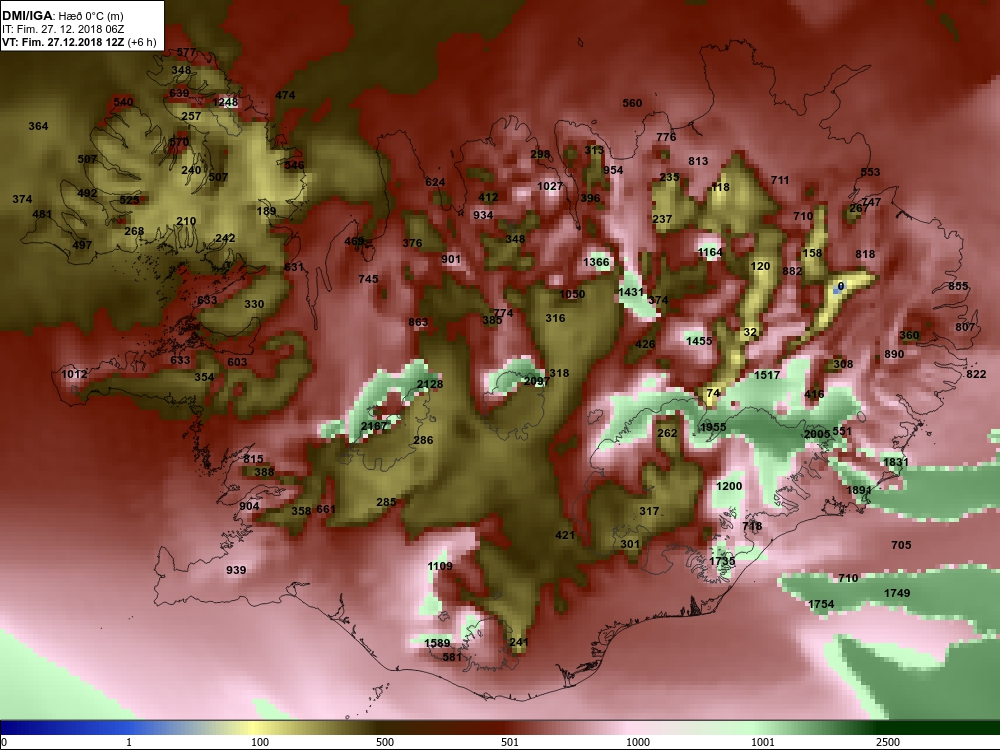The width and height of the screenshot is (1000, 750).
Task: Click the map value 1027
Action: pos(550,186)
